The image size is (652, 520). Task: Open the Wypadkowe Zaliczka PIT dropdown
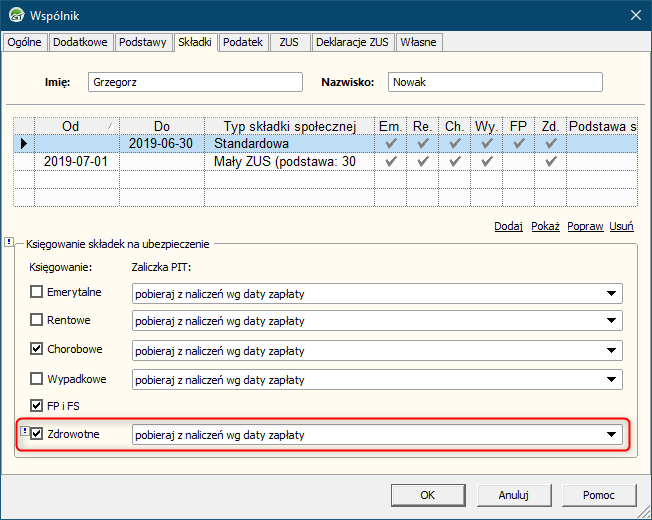tap(610, 380)
